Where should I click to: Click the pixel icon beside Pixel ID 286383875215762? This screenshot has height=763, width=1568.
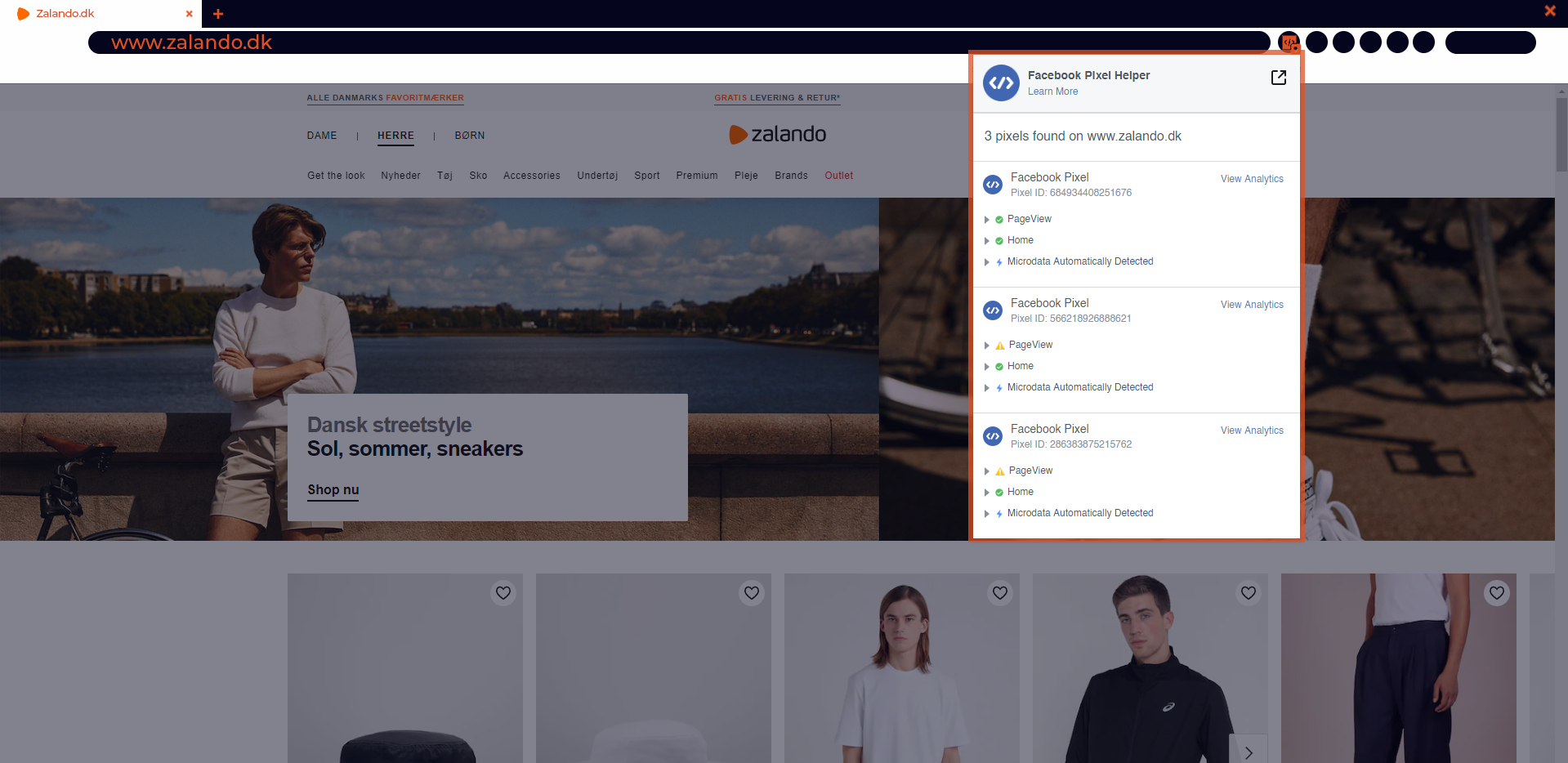993,436
